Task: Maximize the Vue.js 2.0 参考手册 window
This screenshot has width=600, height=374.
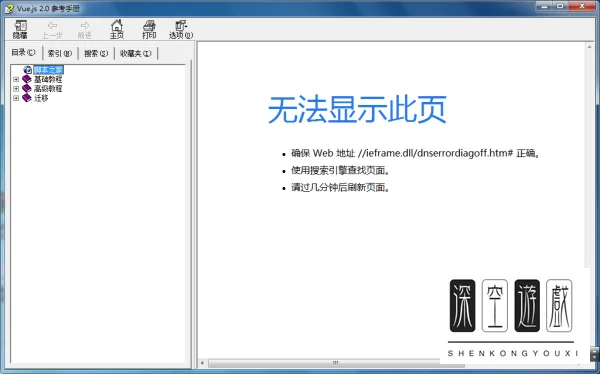Action: click(560, 6)
